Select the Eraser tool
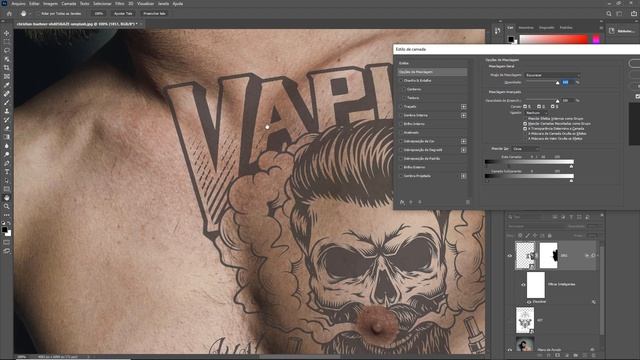The height and width of the screenshot is (360, 640). pyautogui.click(x=7, y=128)
